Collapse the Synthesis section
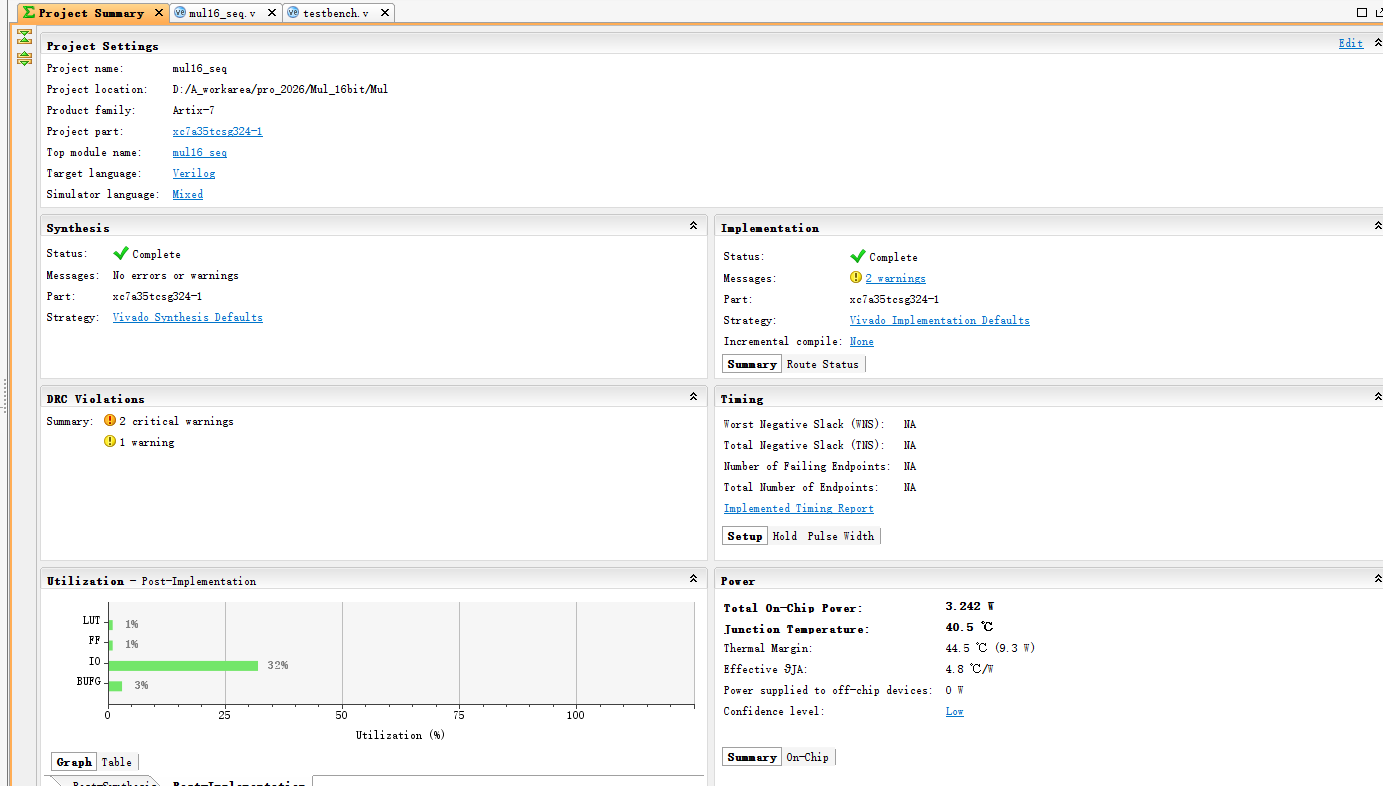1383x786 pixels. [694, 226]
